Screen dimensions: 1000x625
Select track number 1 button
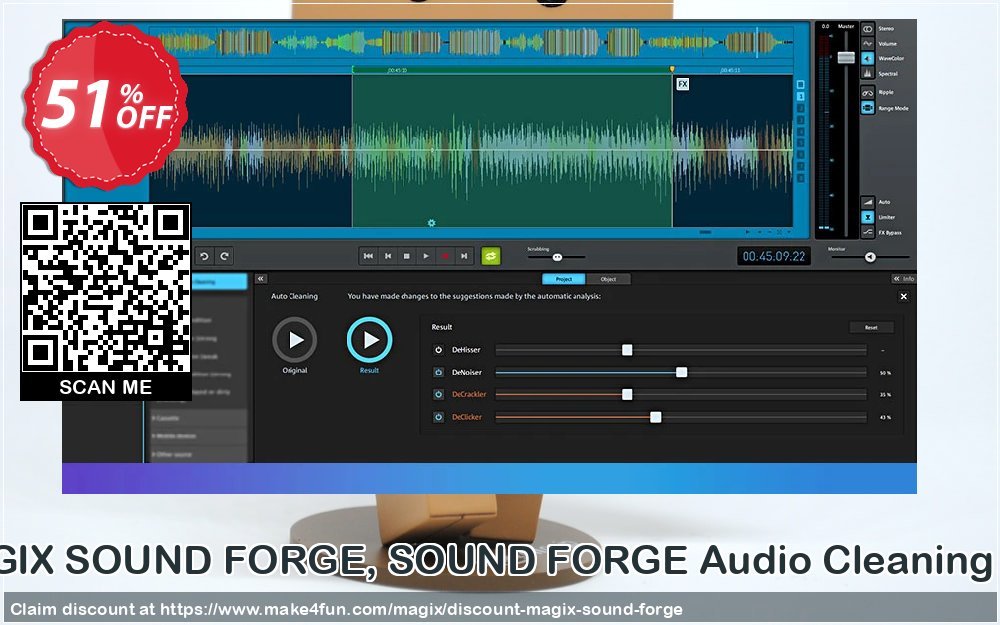[800, 97]
